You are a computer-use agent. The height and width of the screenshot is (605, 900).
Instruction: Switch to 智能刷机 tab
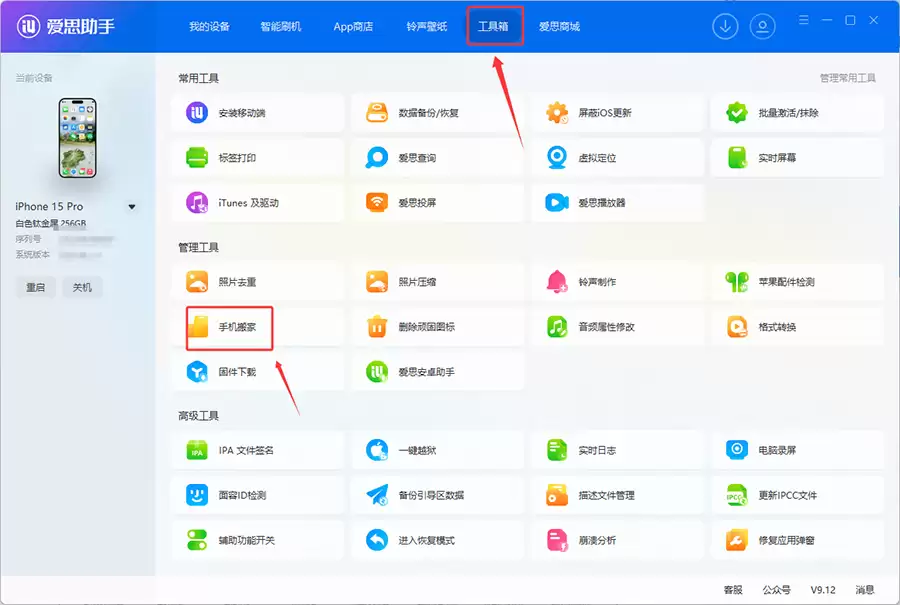281,26
